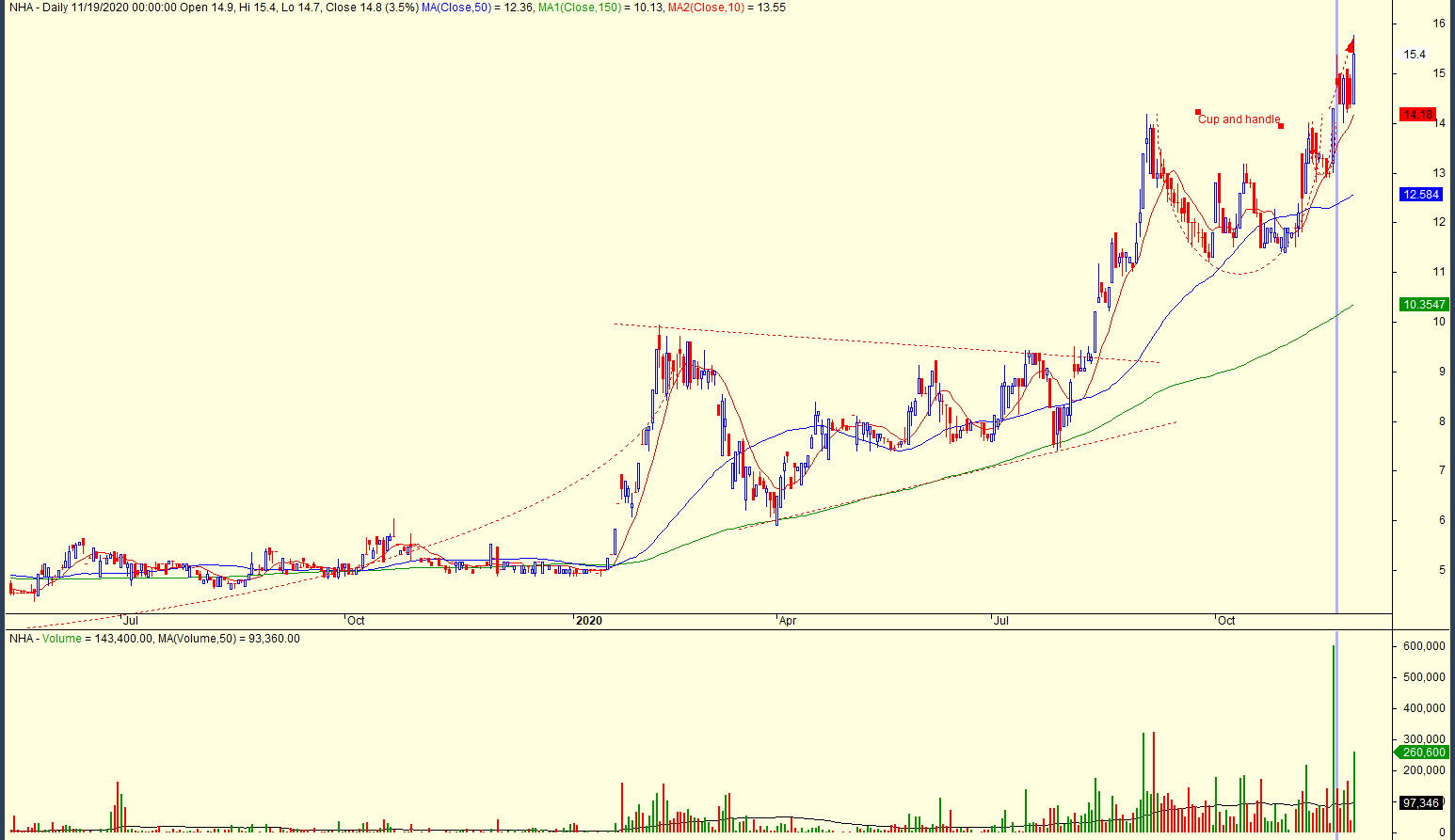Click the right-hand Oct label on date axis
This screenshot has height=840, width=1455.
(x=1226, y=621)
